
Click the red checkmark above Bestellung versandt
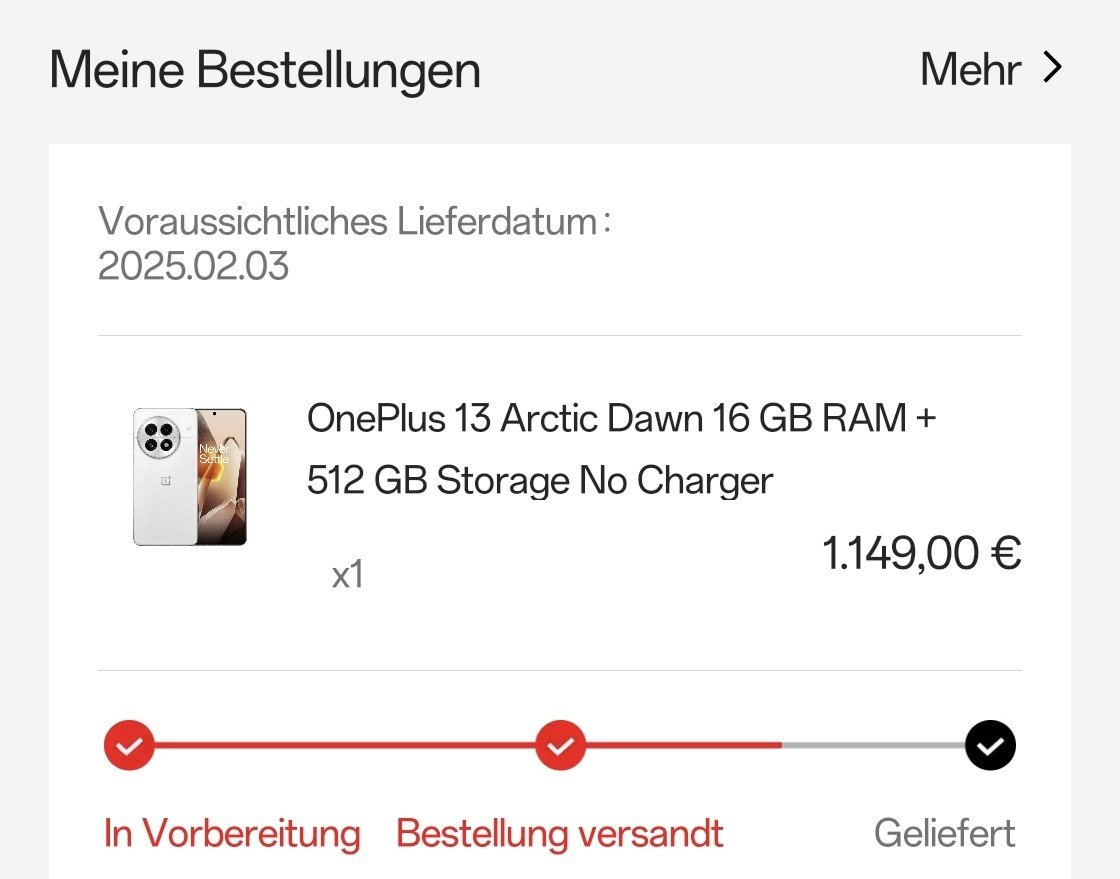(x=560, y=745)
